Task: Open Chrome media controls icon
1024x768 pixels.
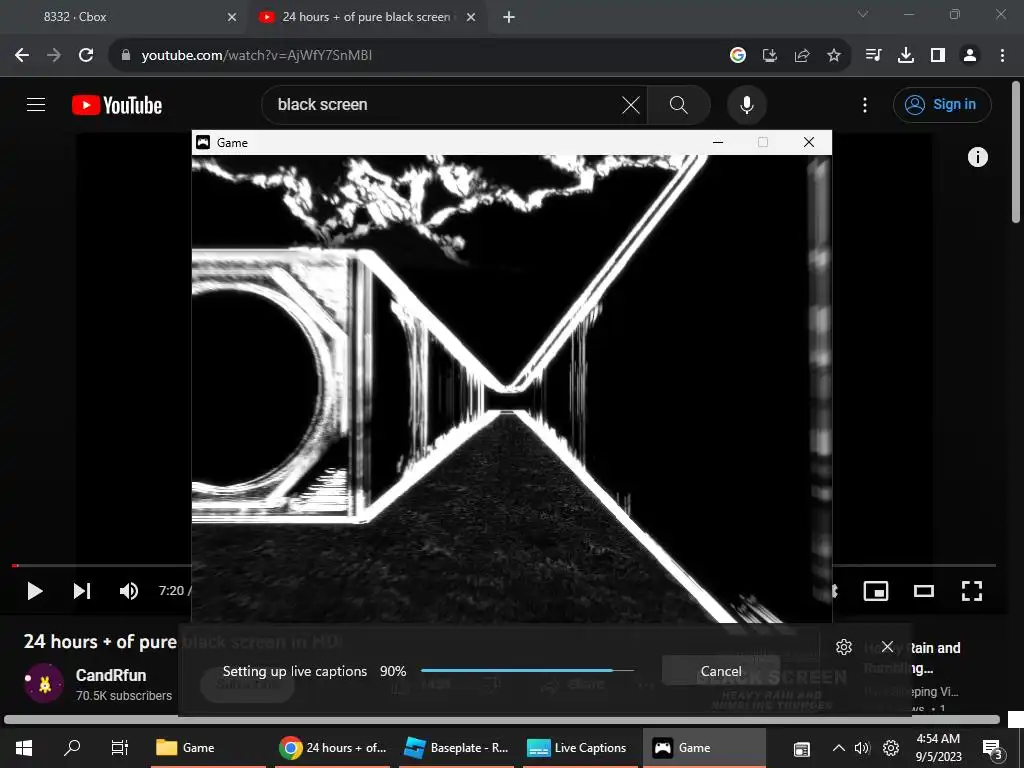Action: 873,56
